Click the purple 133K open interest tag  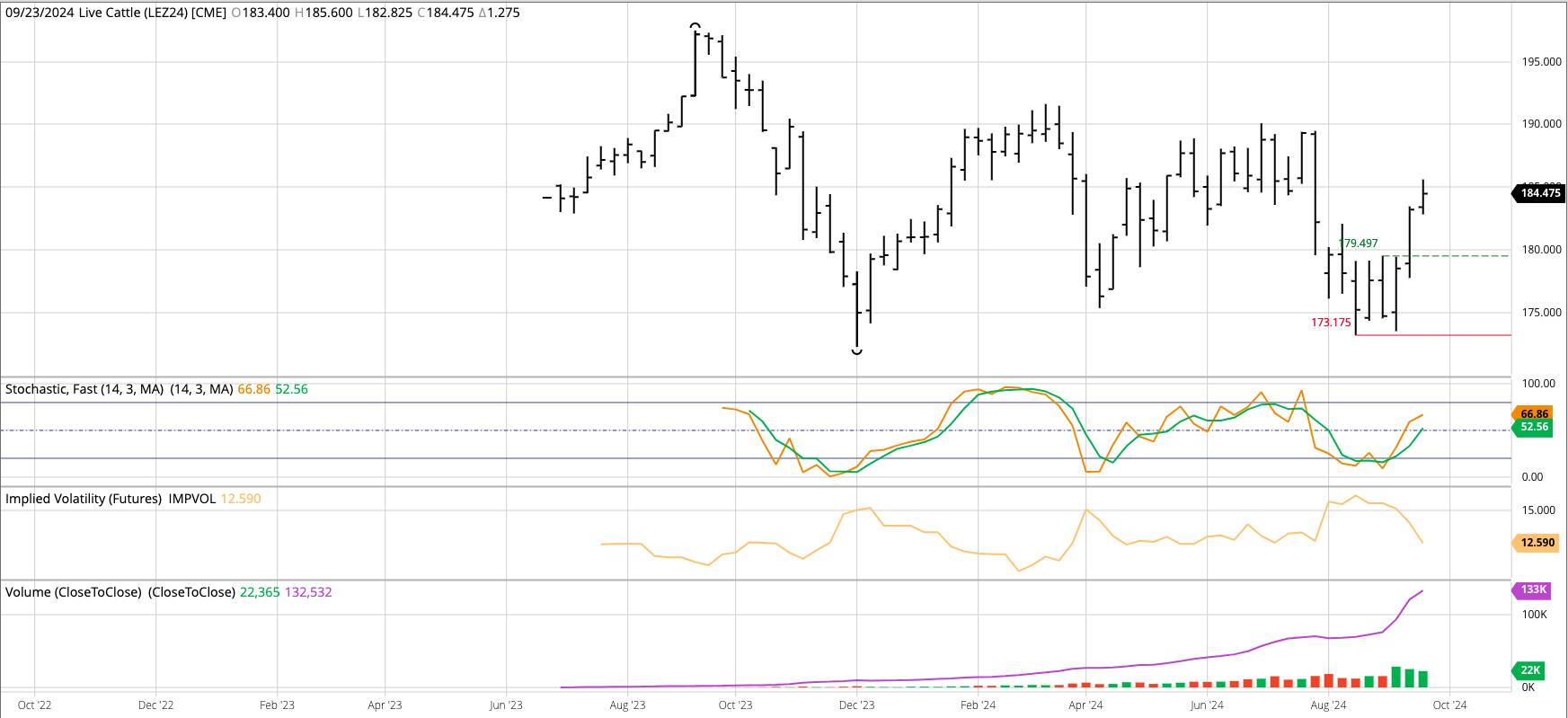(1533, 589)
